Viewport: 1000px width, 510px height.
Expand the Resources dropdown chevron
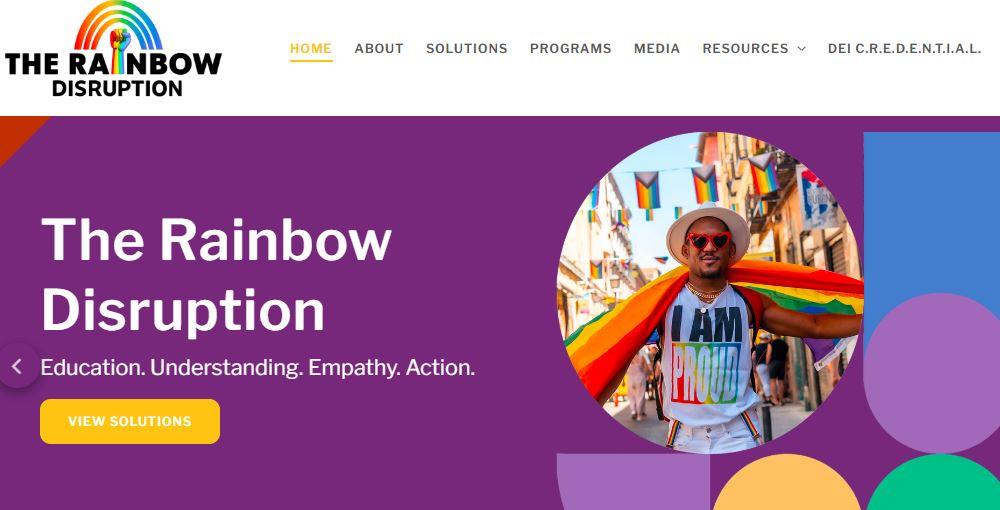click(x=802, y=48)
